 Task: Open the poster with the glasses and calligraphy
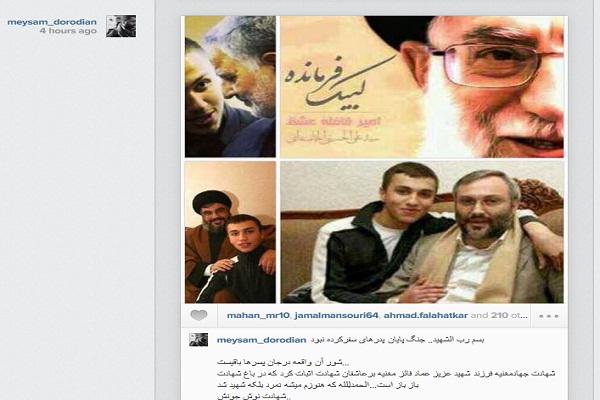pyautogui.click(x=422, y=87)
